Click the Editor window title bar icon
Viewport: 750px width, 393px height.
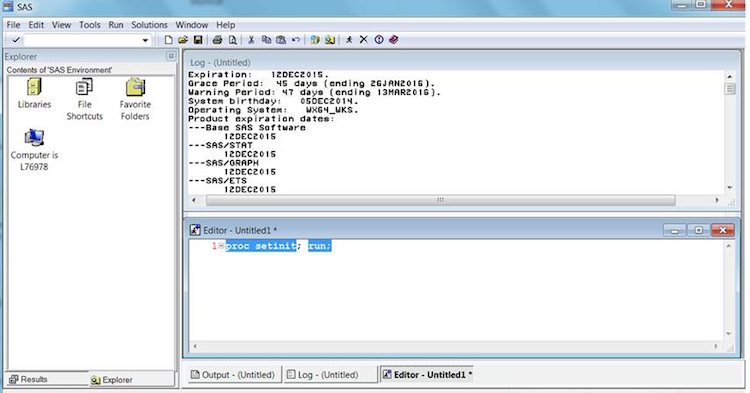tap(195, 230)
